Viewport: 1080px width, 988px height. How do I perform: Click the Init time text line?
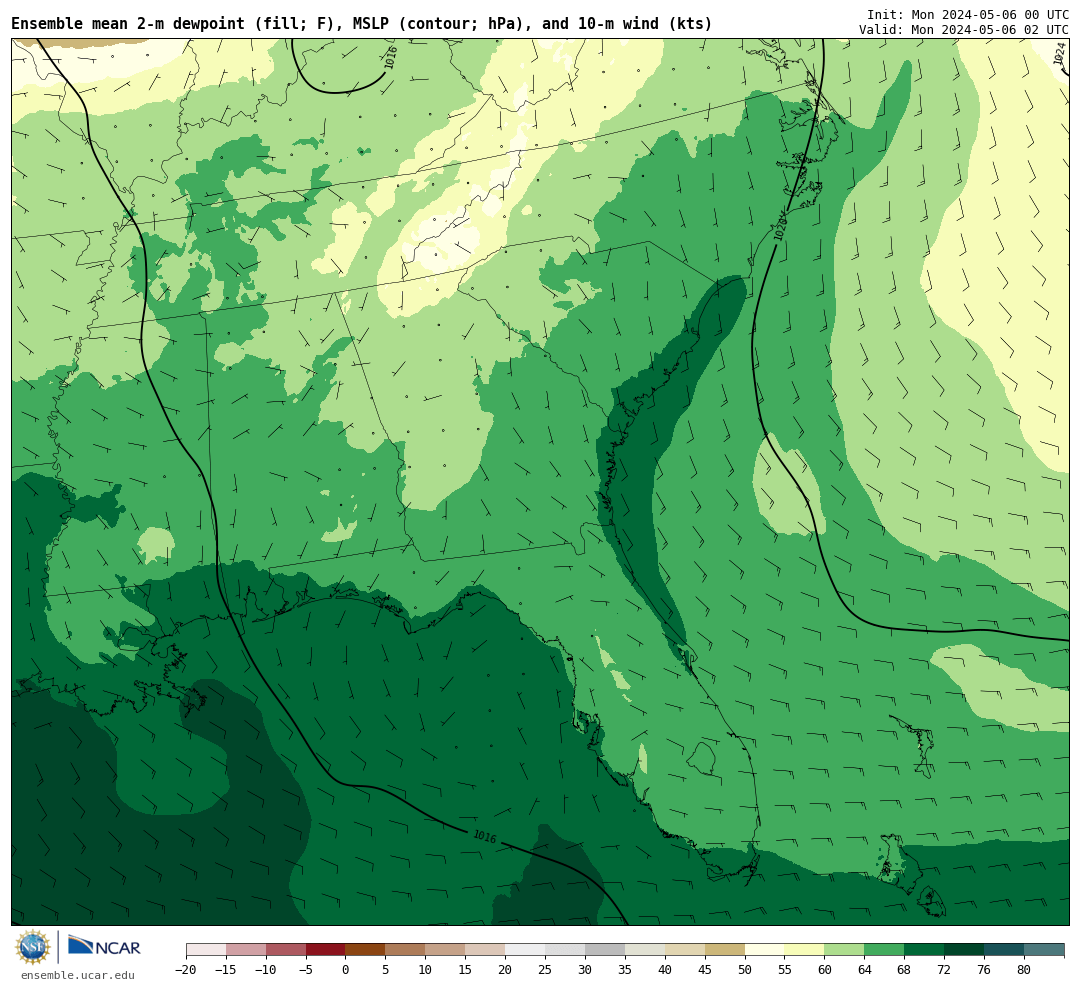click(968, 14)
